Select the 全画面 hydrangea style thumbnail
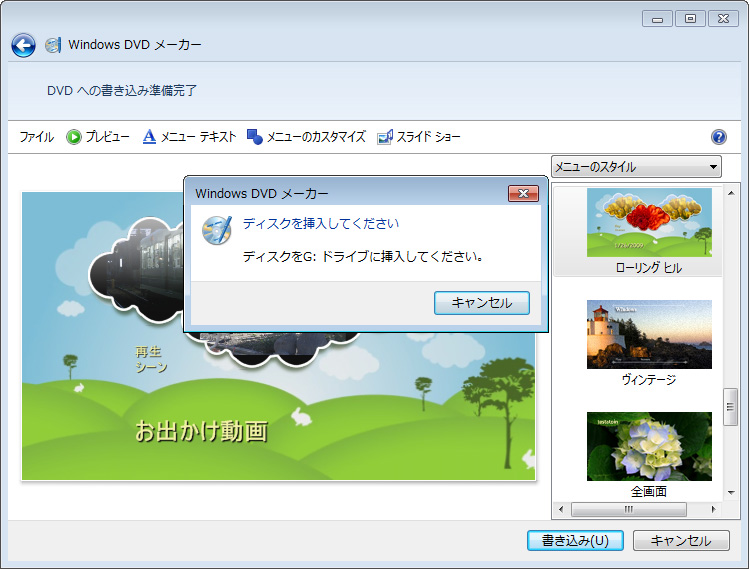This screenshot has height=569, width=749. point(649,446)
